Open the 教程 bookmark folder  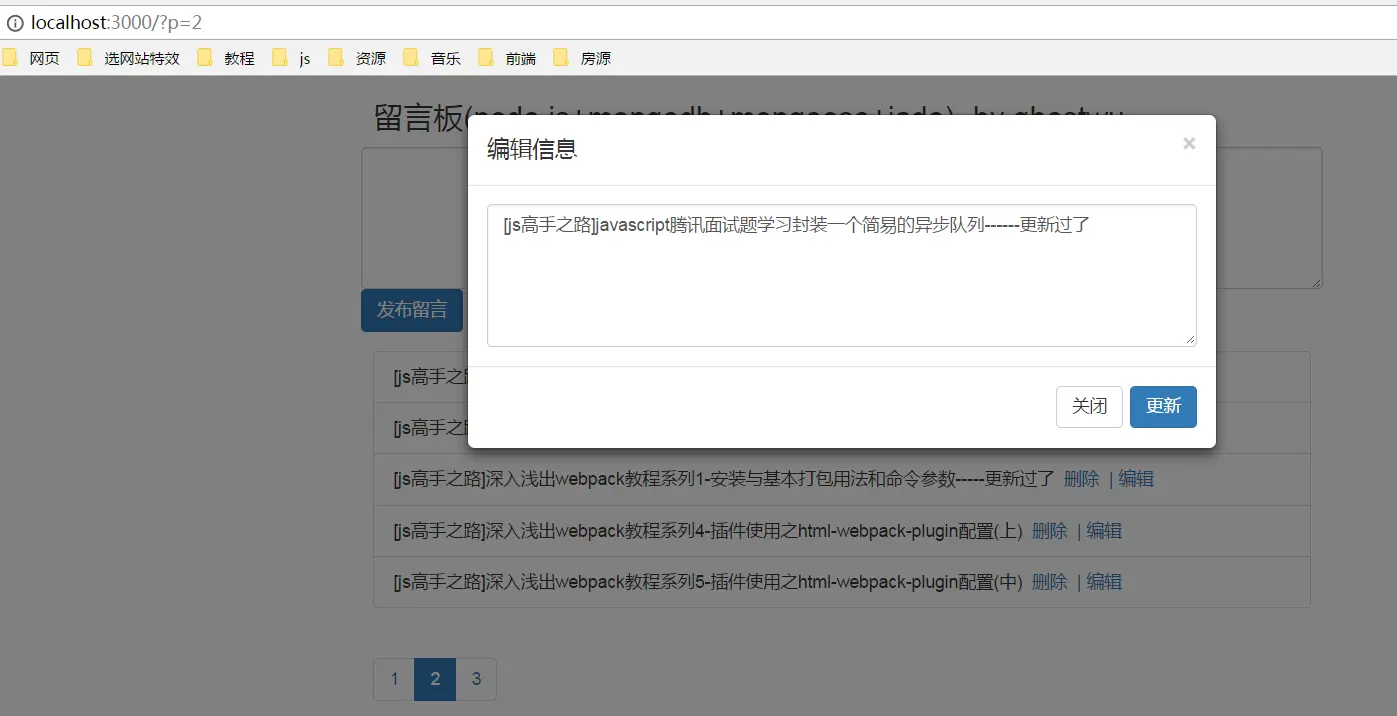(x=226, y=58)
